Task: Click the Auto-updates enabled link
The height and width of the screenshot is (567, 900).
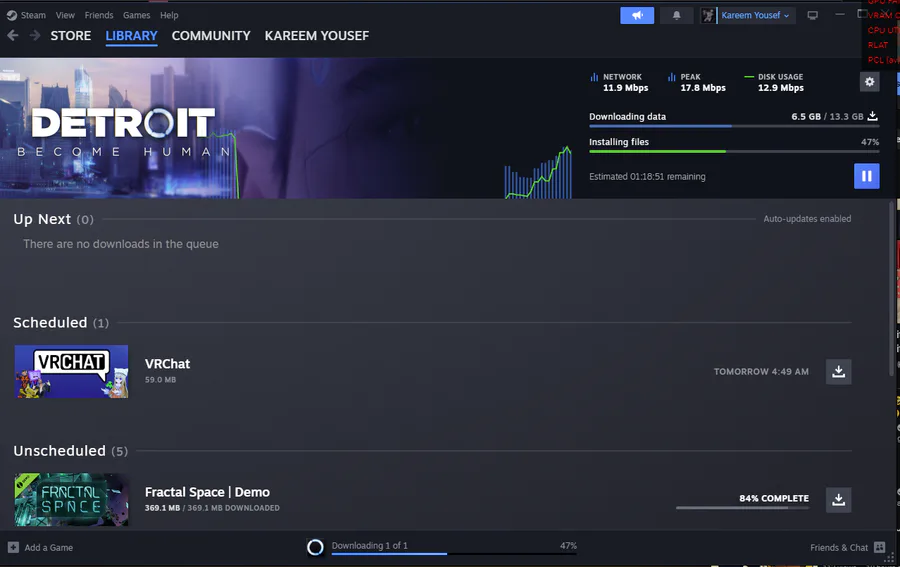Action: [x=807, y=219]
